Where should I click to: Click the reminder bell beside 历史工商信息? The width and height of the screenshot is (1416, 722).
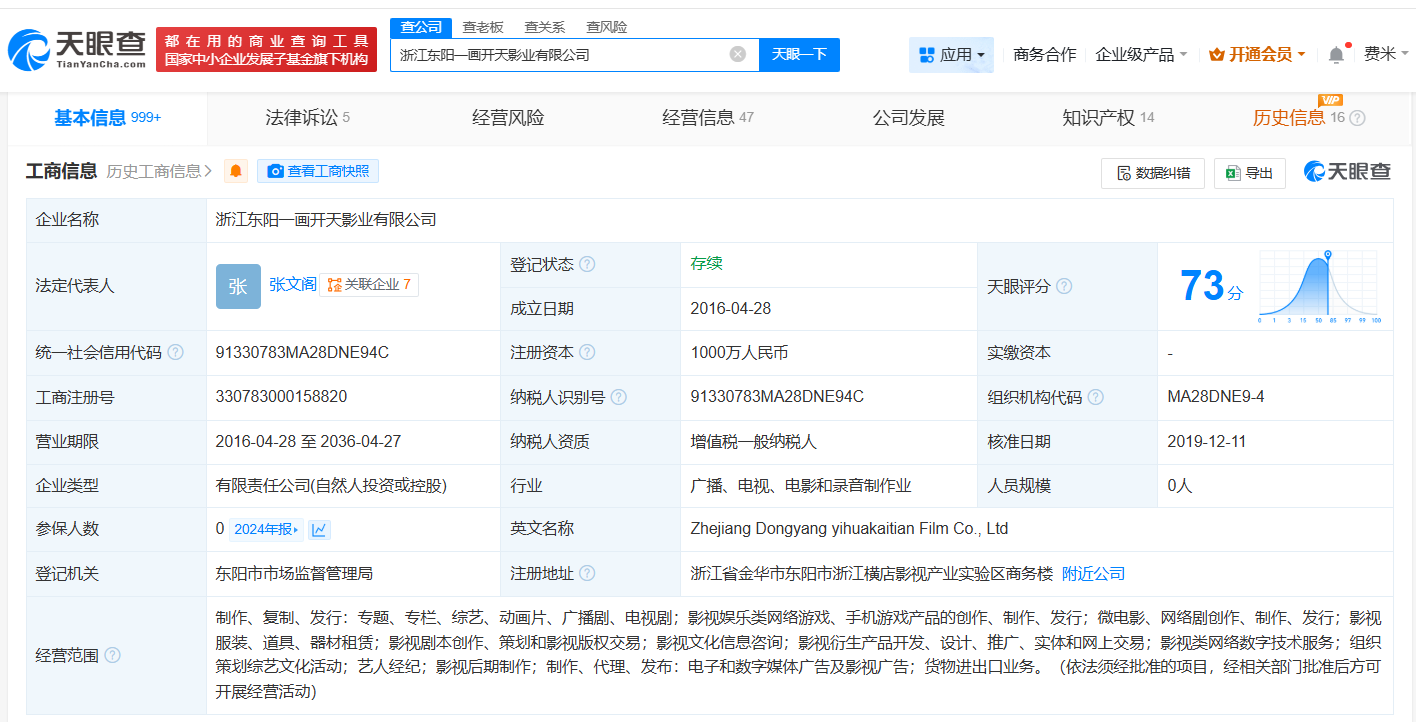point(235,172)
